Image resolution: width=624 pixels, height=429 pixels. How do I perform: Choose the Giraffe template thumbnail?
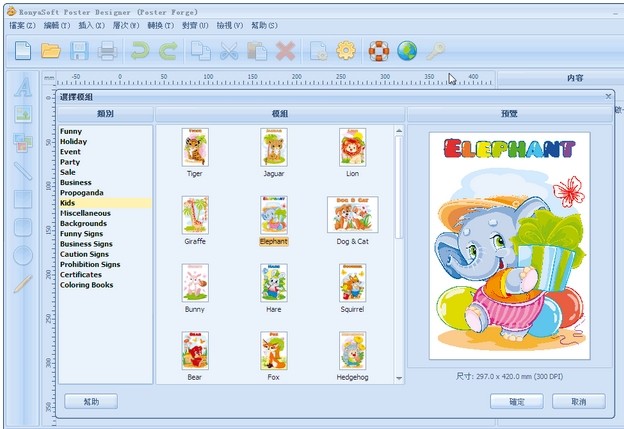(195, 215)
